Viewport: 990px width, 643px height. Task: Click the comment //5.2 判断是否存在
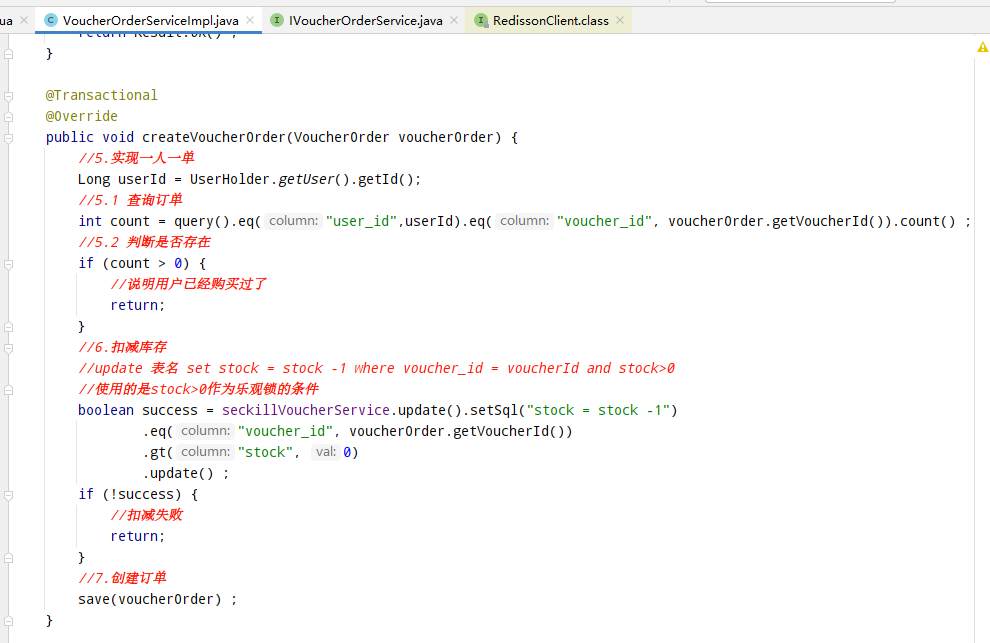[x=145, y=242]
